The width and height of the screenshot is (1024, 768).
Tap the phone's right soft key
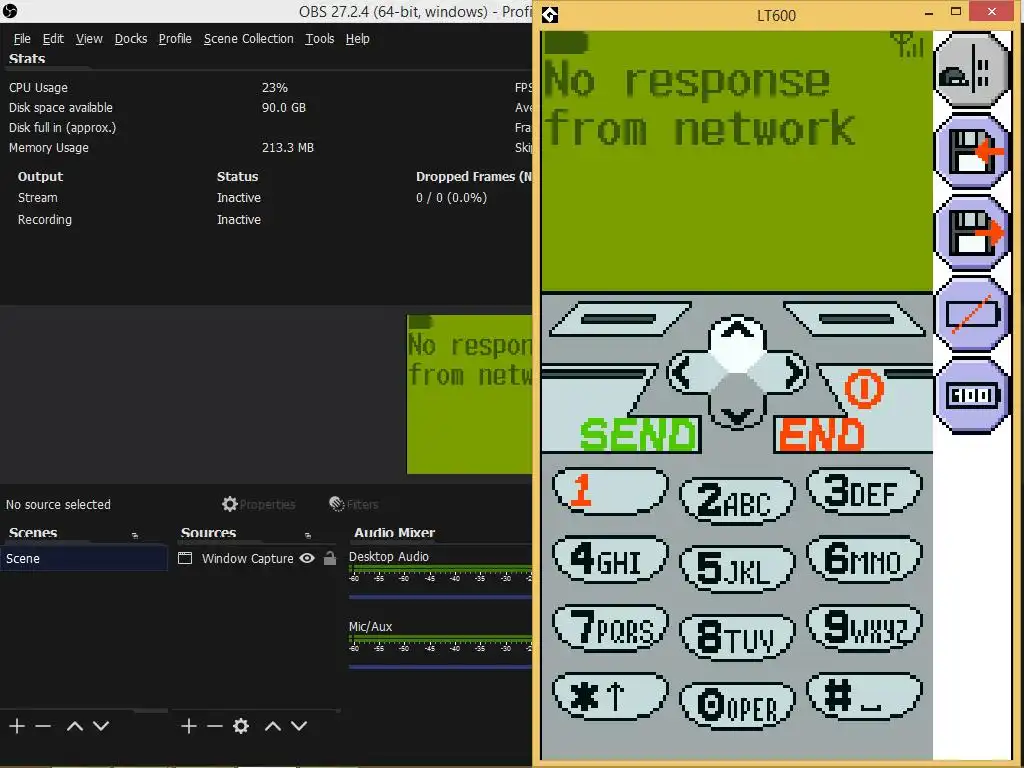856,319
